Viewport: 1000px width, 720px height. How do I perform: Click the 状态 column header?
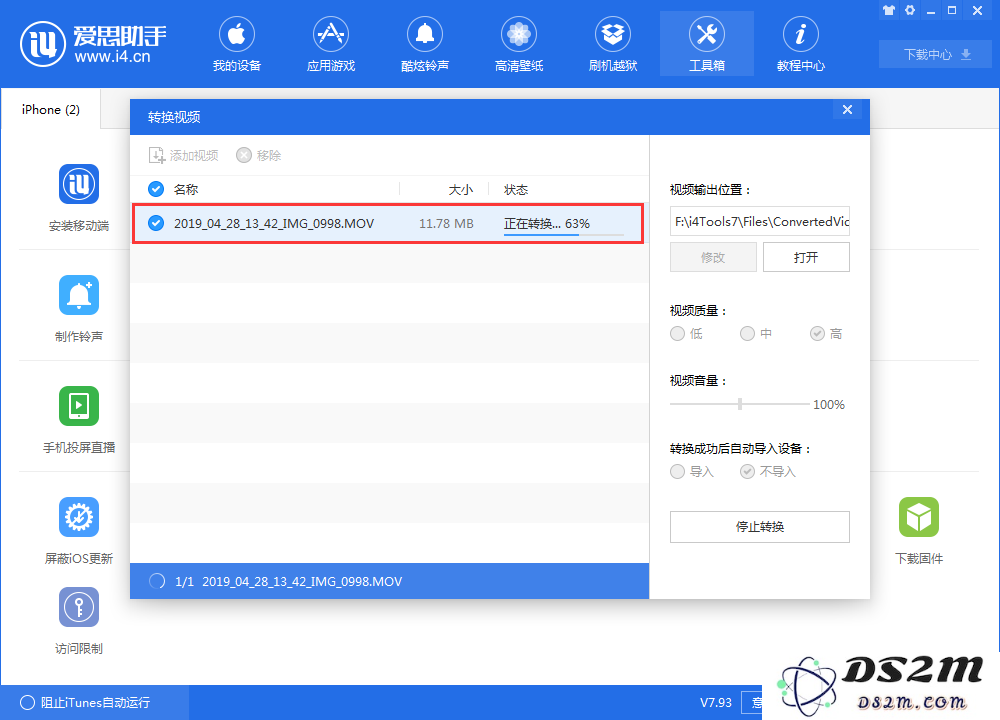point(516,189)
